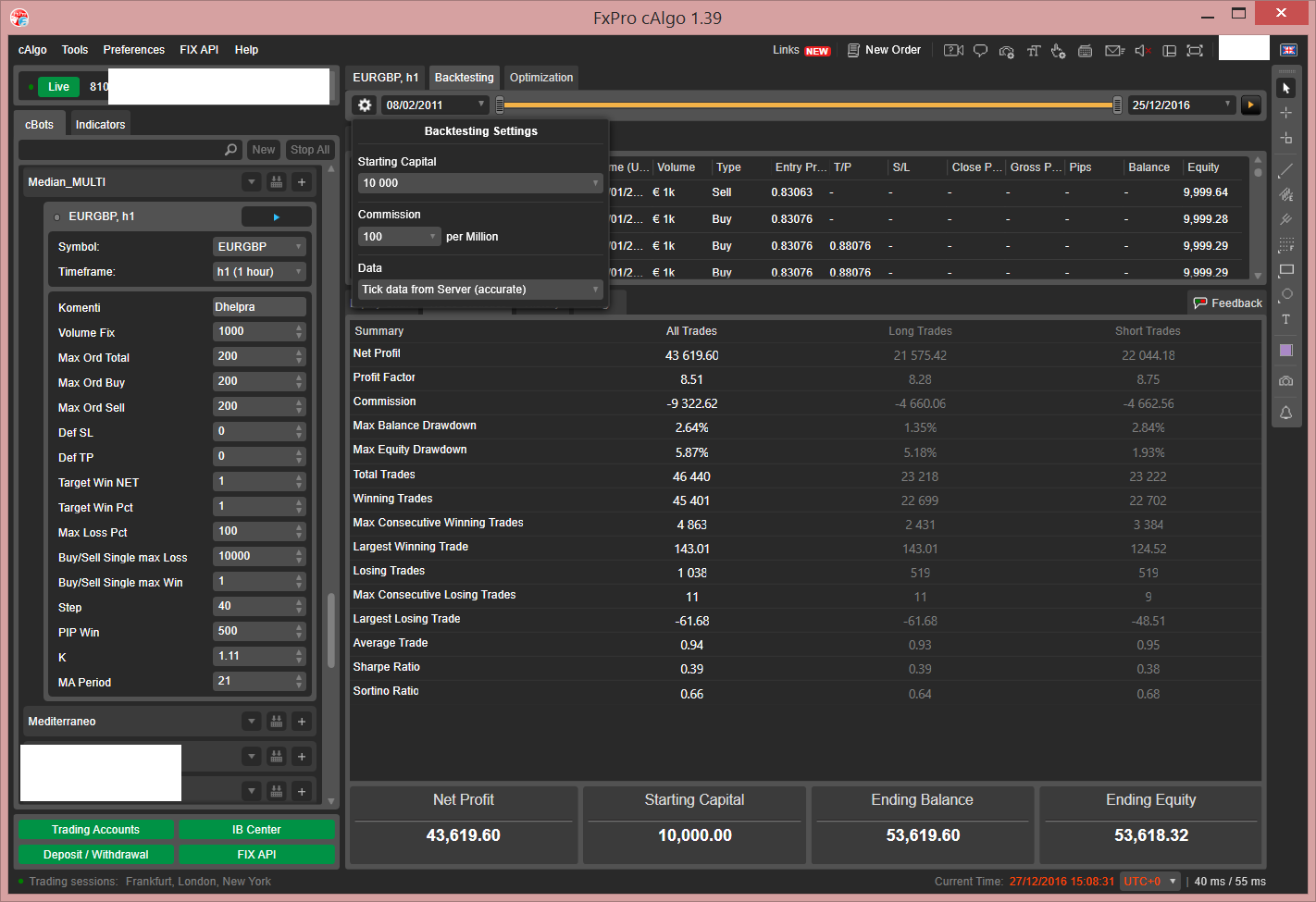Click the New cBot button

click(x=264, y=150)
